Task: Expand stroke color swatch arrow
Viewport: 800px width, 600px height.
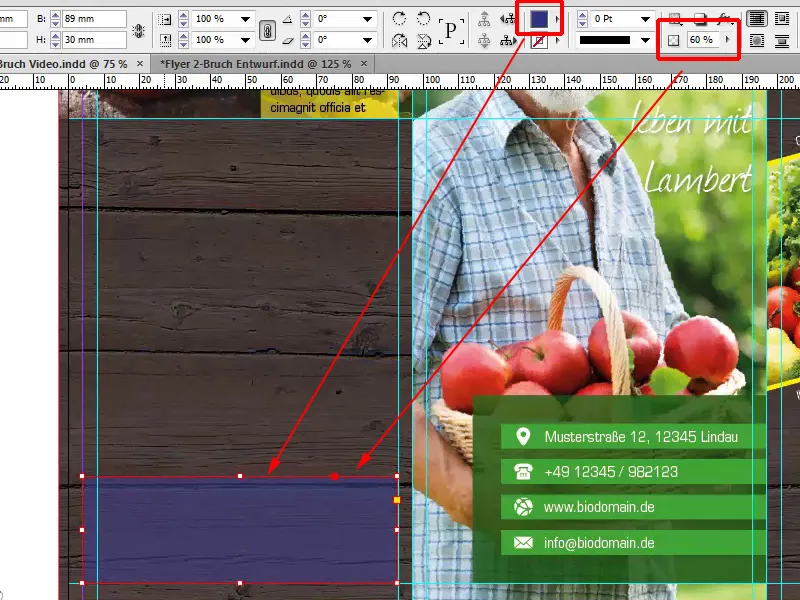Action: coord(557,40)
